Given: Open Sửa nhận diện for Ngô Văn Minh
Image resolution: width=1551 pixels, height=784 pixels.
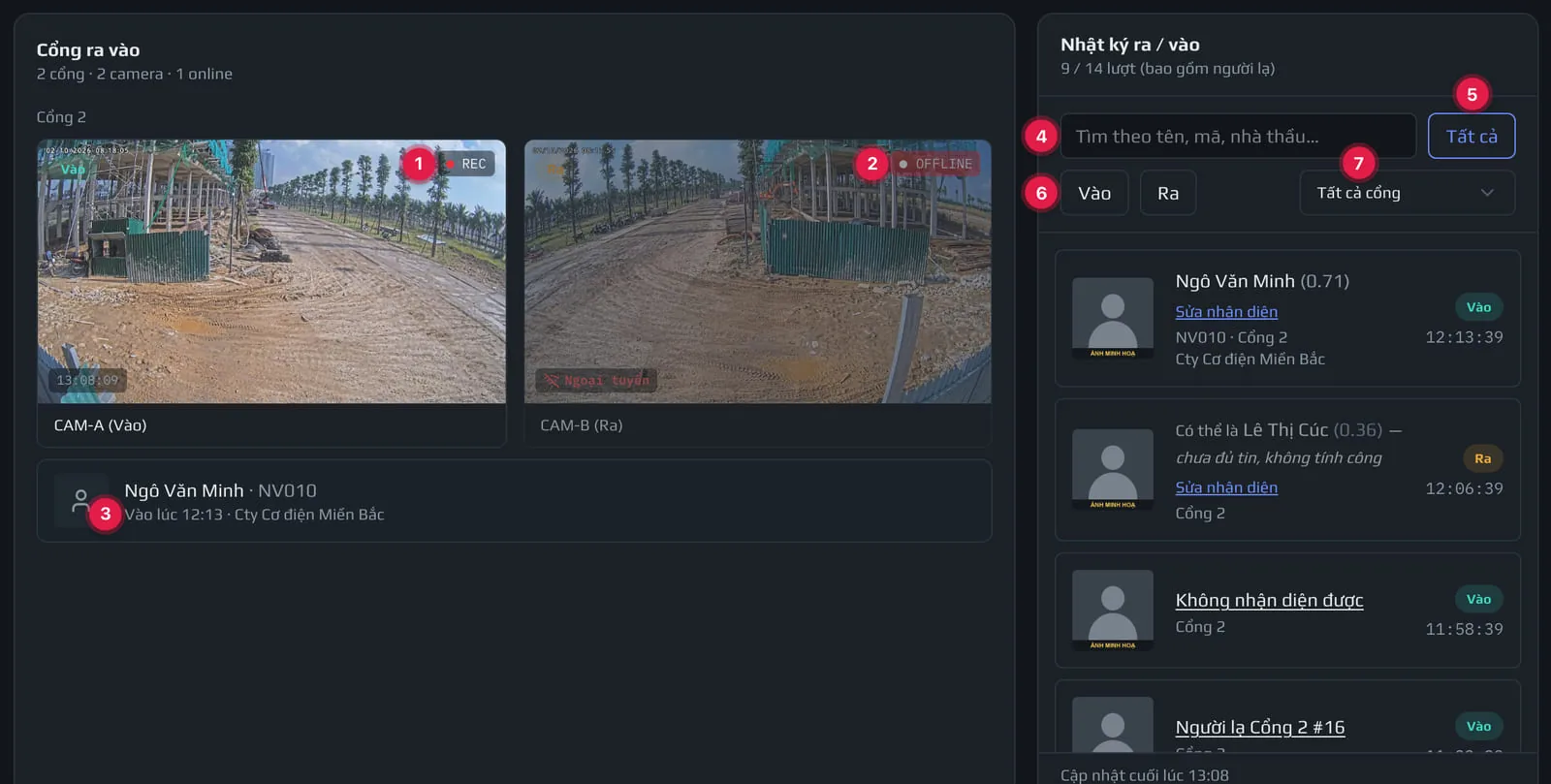Looking at the screenshot, I should [x=1226, y=312].
